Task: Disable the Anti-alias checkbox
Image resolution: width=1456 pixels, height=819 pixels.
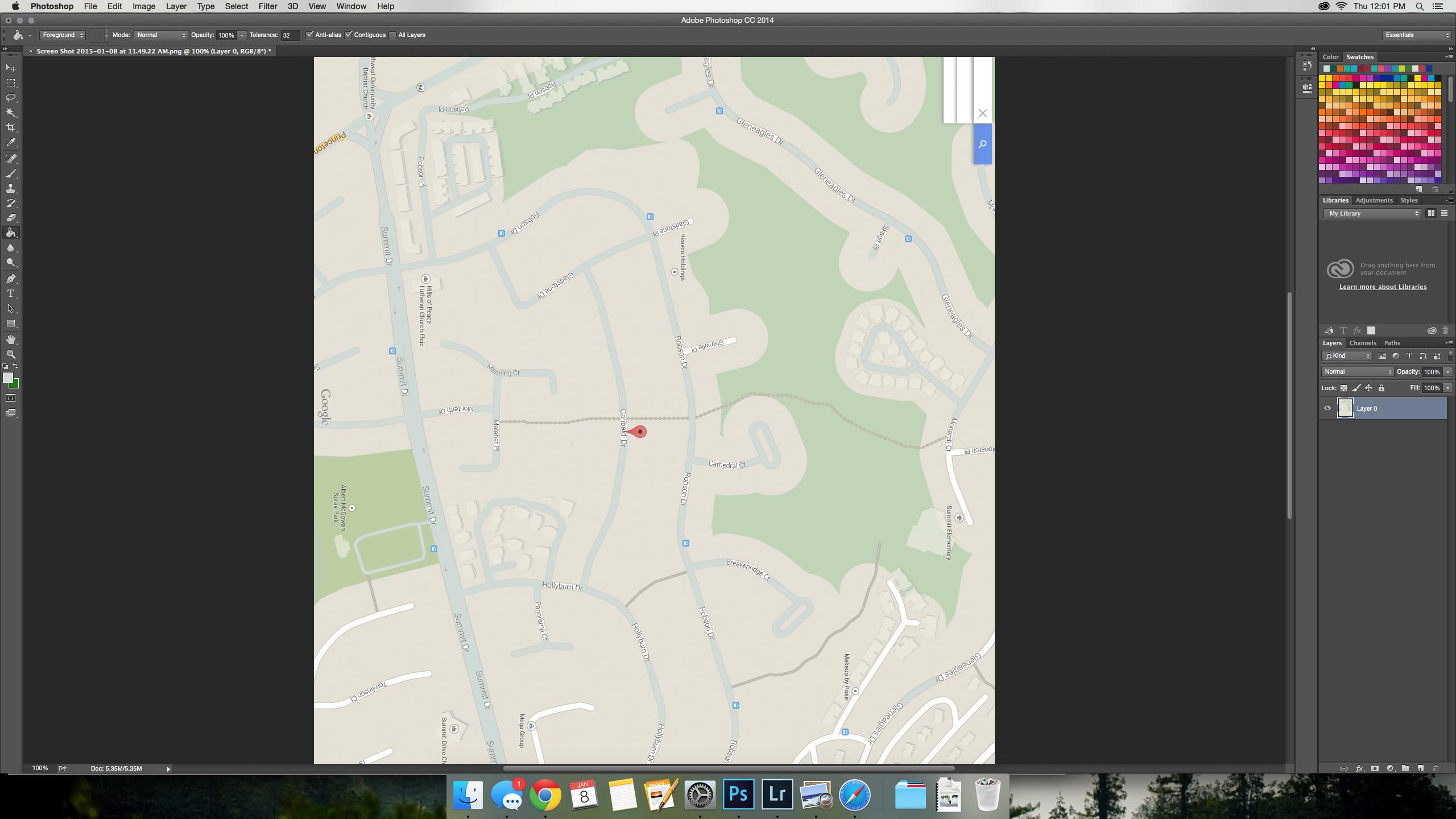Action: point(310,35)
